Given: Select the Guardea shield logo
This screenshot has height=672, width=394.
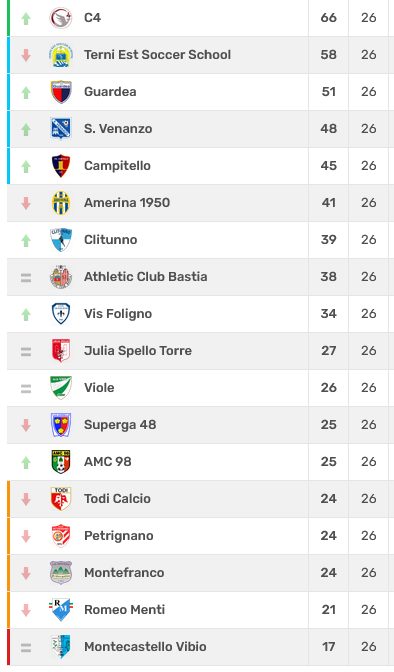Looking at the screenshot, I should [60, 92].
